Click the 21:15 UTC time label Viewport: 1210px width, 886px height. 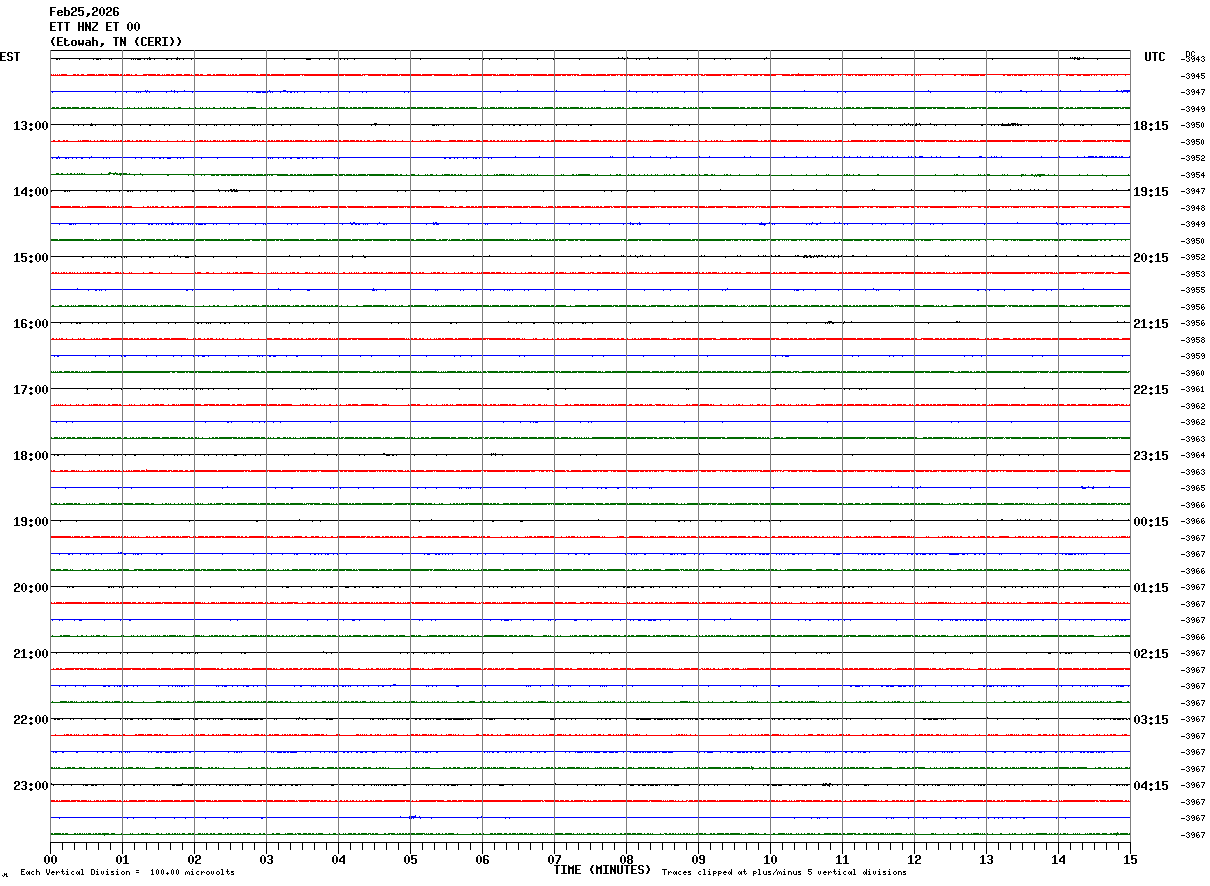[1151, 324]
